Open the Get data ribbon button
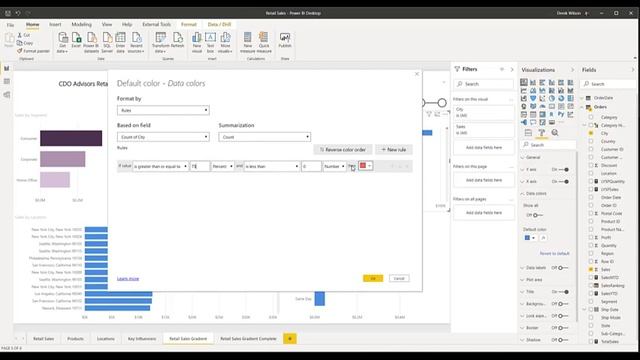 click(x=62, y=42)
